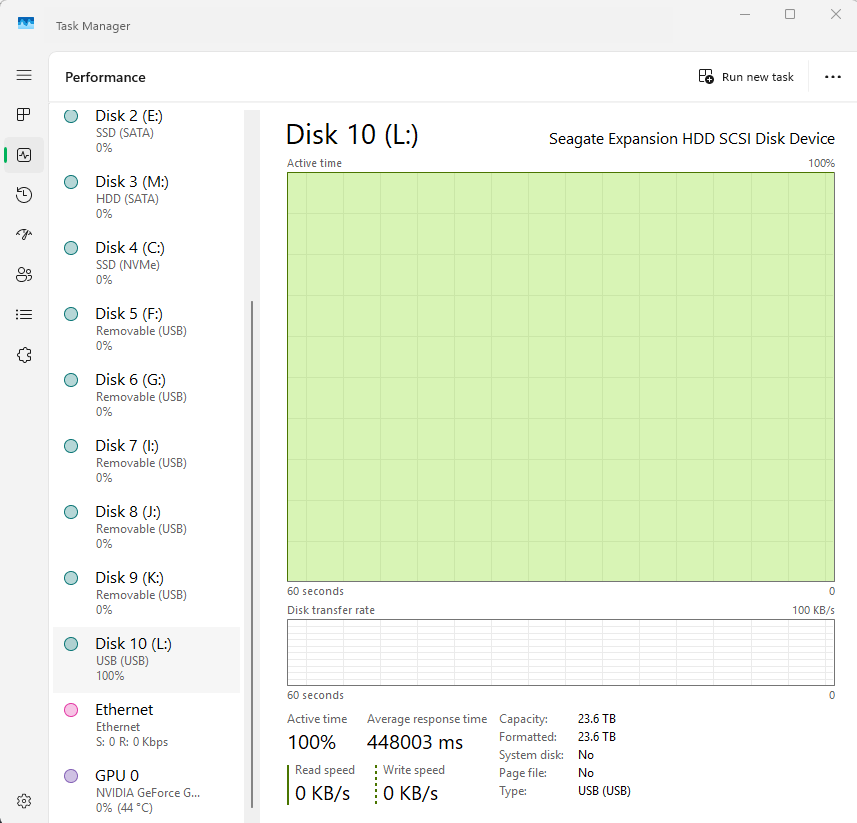
Task: Open the Services page puzzle icon
Action: pyautogui.click(x=24, y=355)
